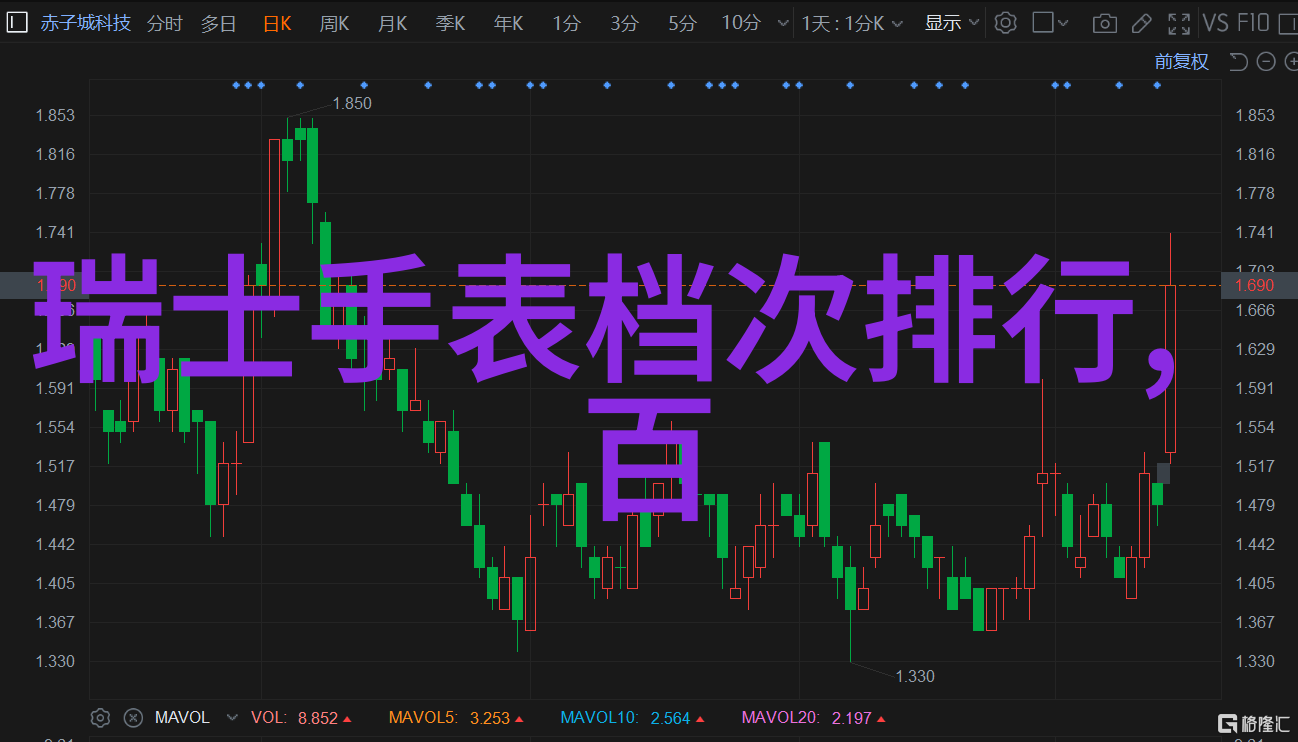Open the 1天:1分K dropdown
Viewport: 1298px width, 742px height.
[x=852, y=23]
